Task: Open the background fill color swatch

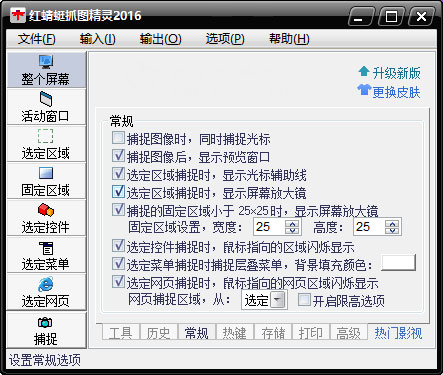Action: click(x=398, y=263)
